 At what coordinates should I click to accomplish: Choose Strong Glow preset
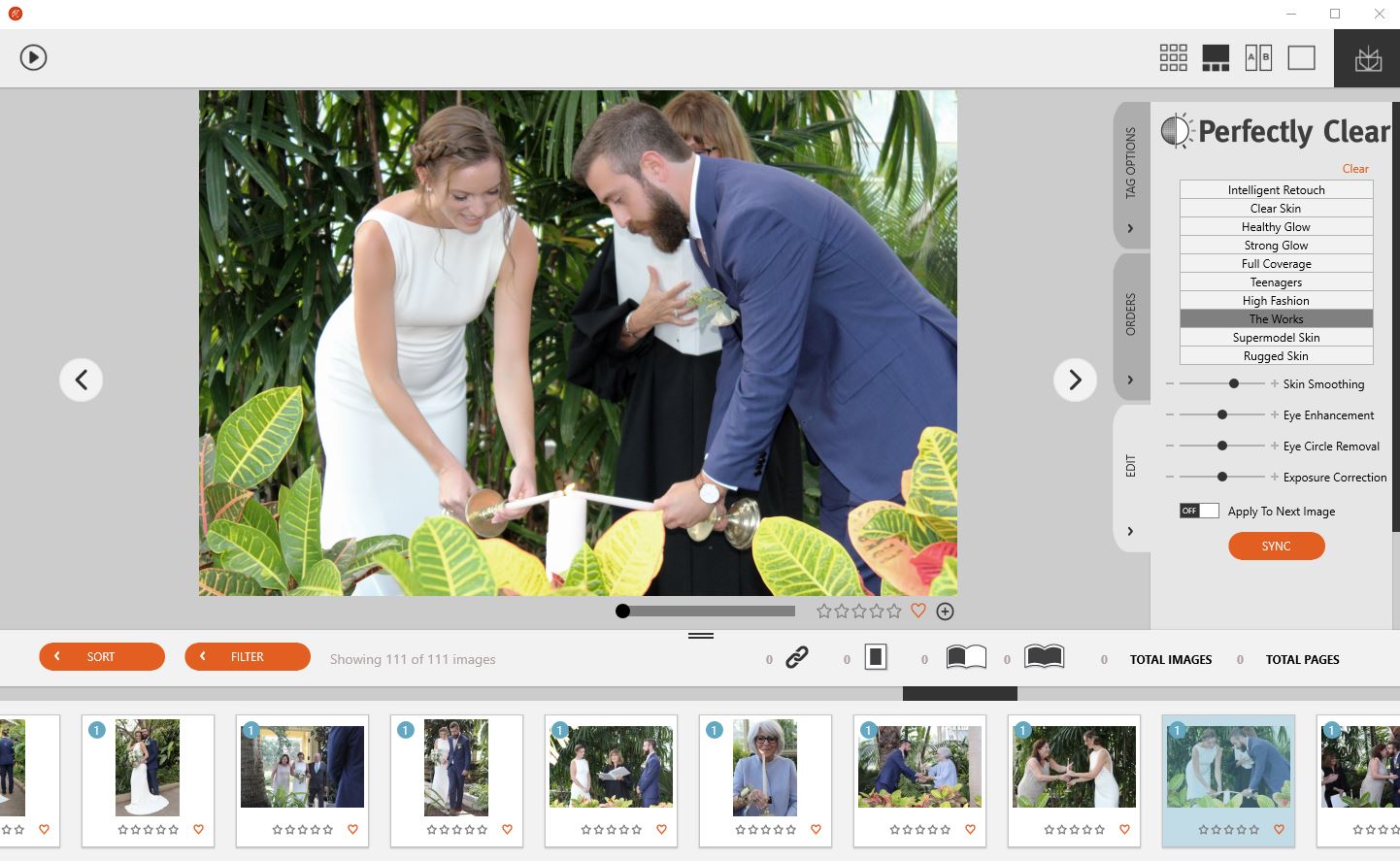(x=1276, y=246)
